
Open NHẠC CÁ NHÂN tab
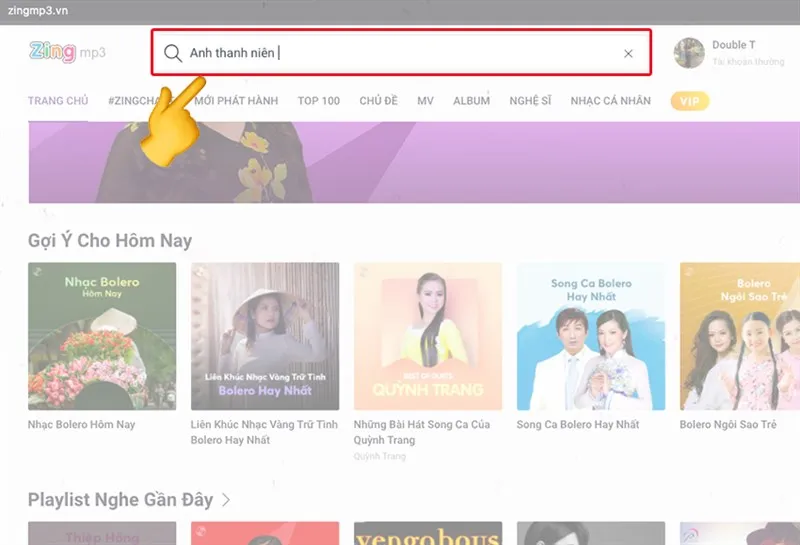pyautogui.click(x=611, y=101)
